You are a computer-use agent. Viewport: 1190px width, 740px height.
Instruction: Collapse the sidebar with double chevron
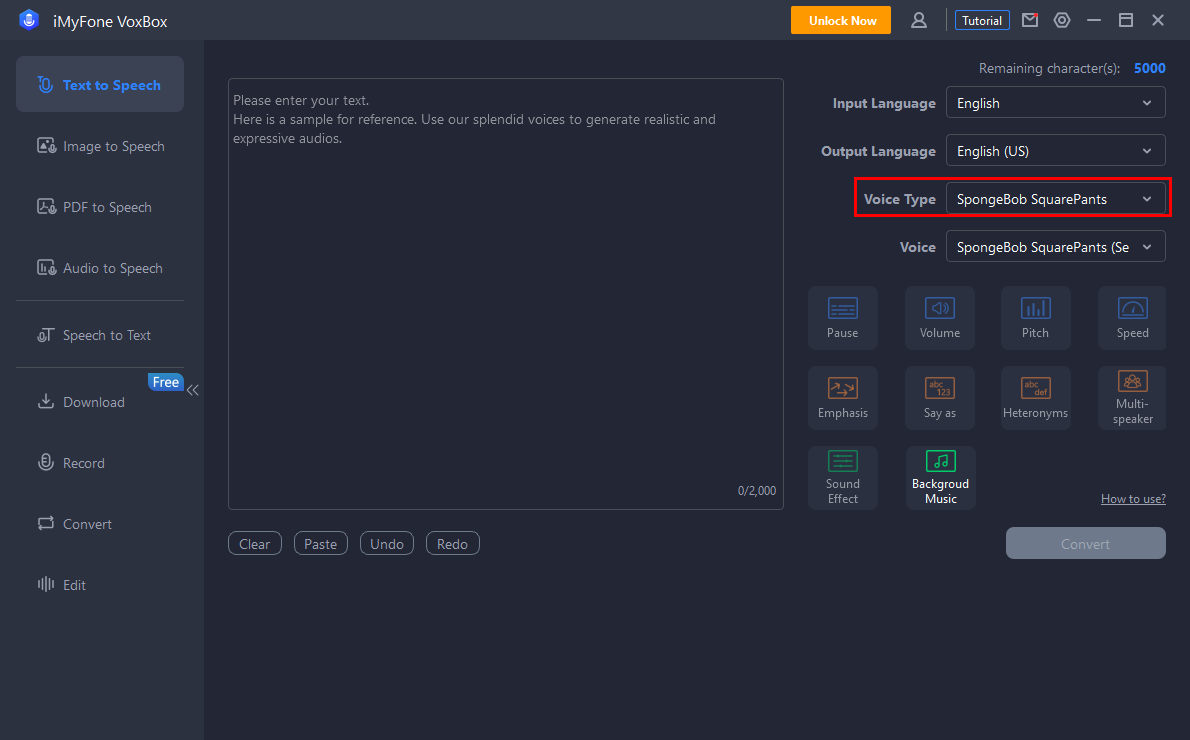click(193, 390)
